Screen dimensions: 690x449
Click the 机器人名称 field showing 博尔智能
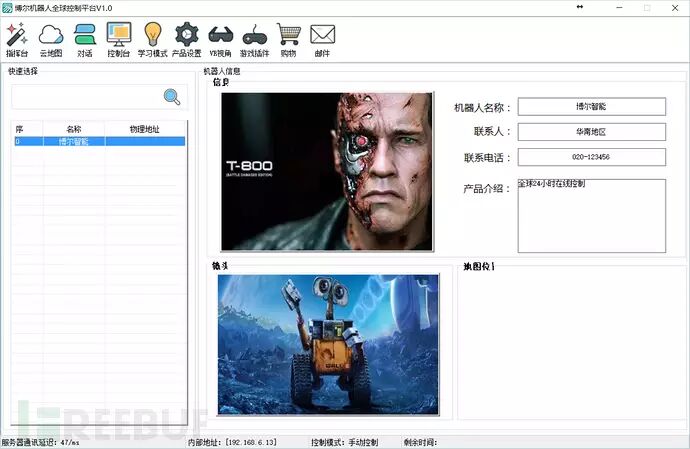pos(591,107)
